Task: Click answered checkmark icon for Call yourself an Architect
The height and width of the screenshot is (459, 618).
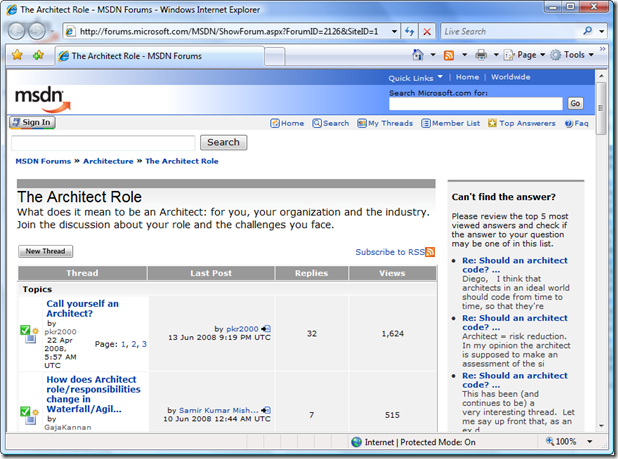Action: pos(25,330)
